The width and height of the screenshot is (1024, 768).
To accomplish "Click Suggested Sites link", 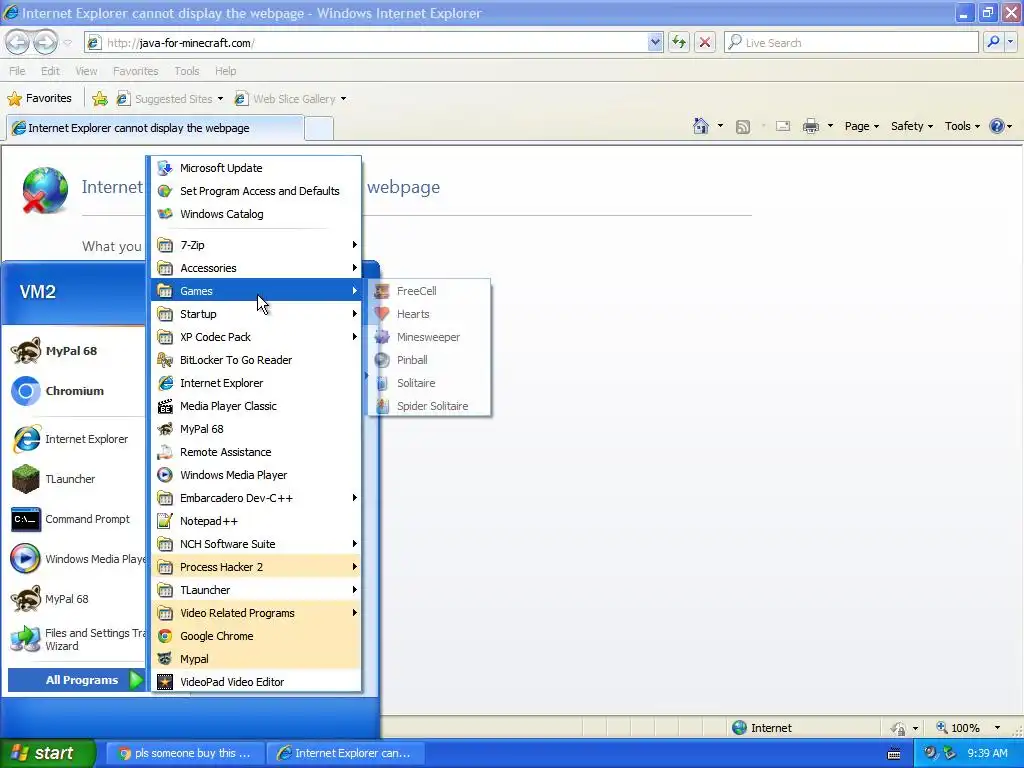I will (170, 99).
